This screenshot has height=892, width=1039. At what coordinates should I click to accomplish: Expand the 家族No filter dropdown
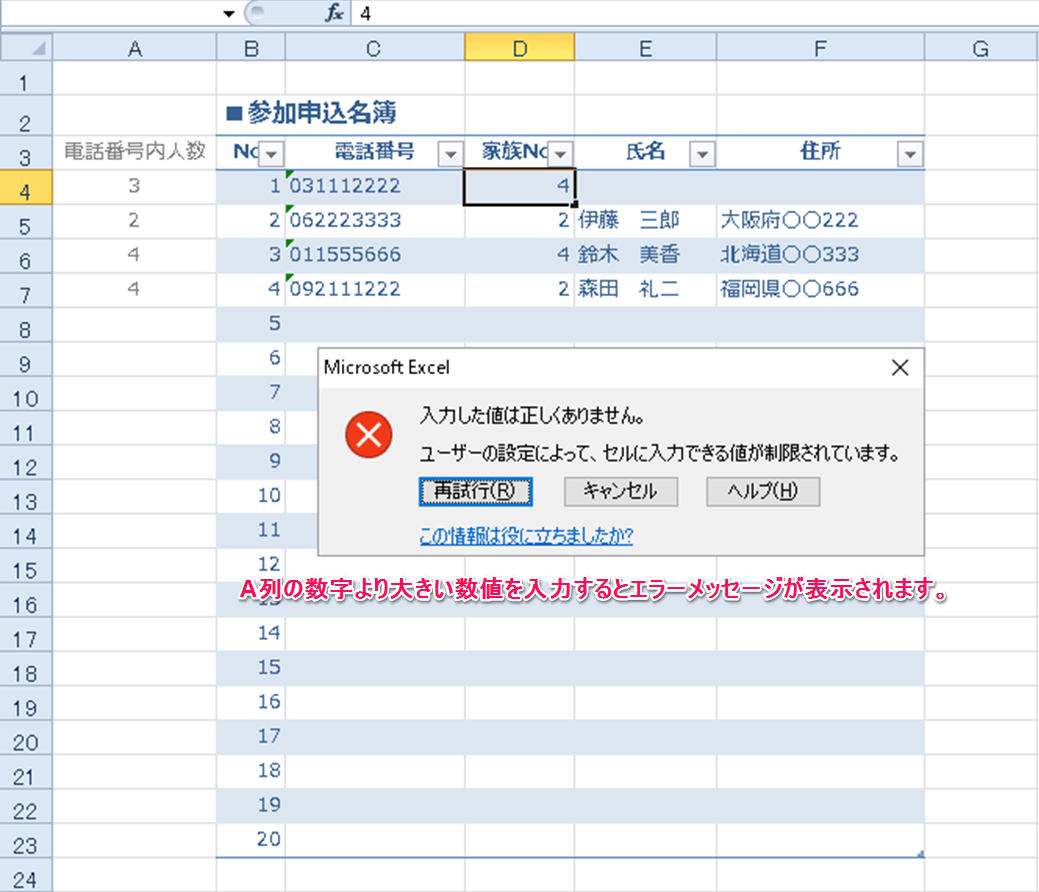point(560,153)
